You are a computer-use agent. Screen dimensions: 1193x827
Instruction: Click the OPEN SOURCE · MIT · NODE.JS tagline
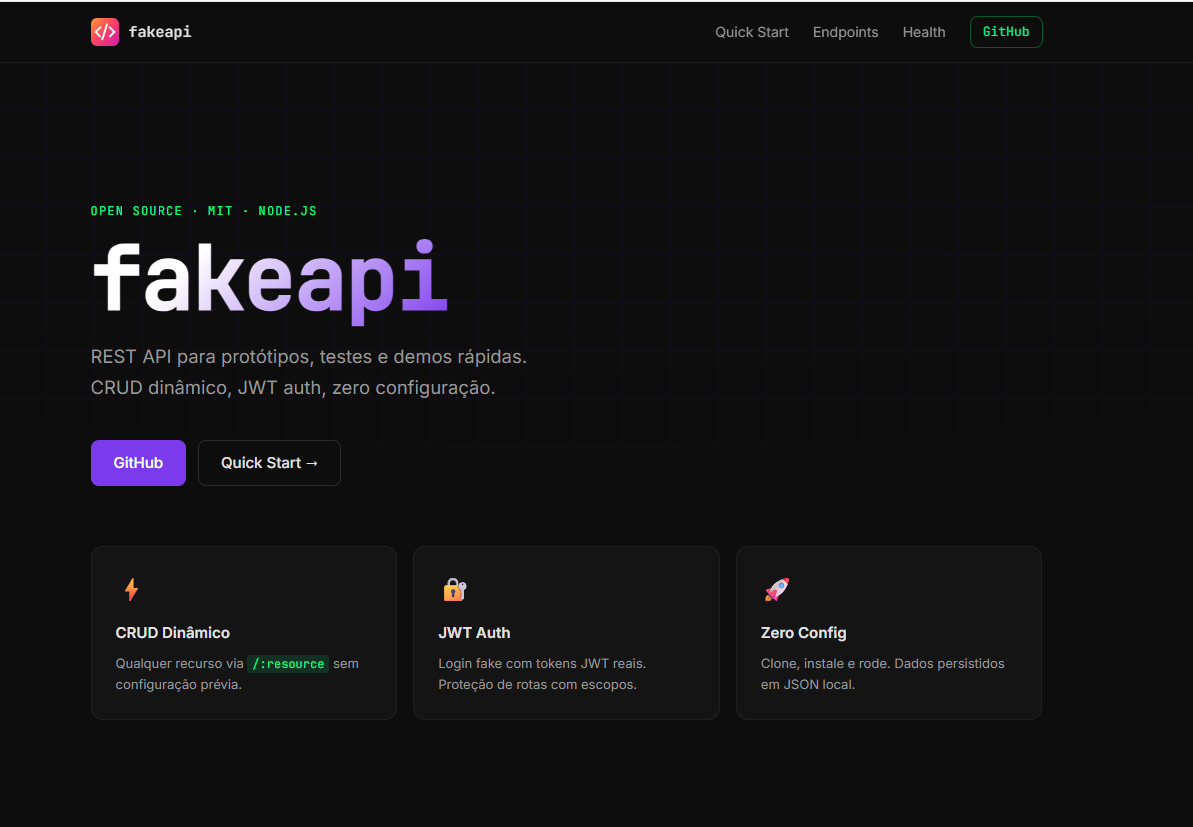click(x=204, y=211)
